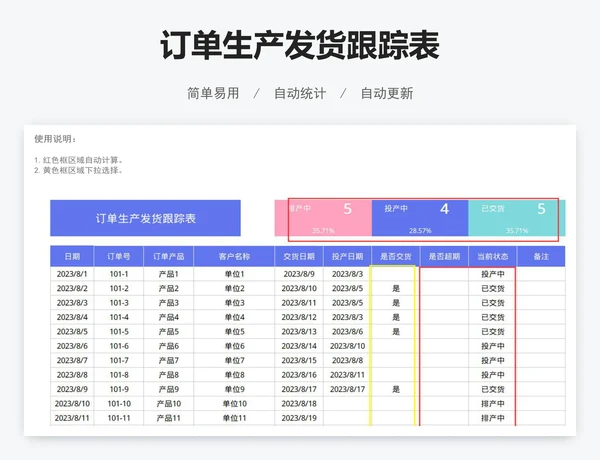The height and width of the screenshot is (460, 600).
Task: Click the 投产日期 column header
Action: point(347,256)
